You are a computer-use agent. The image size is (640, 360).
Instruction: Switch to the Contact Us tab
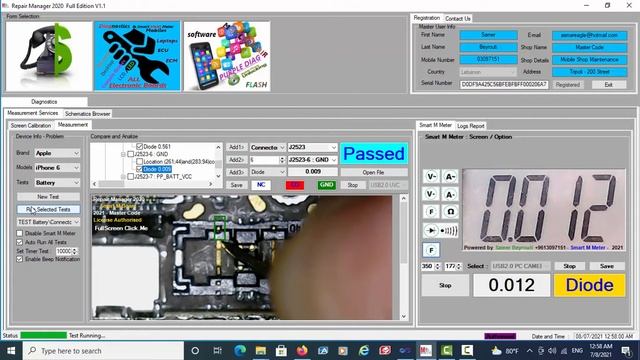(458, 18)
